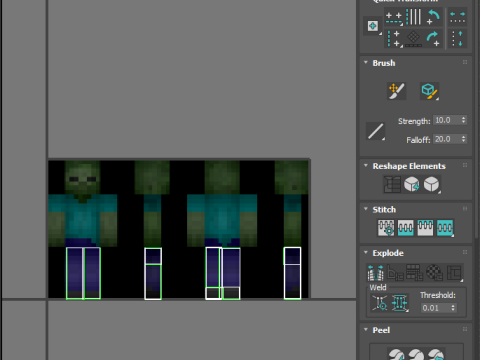The height and width of the screenshot is (360, 480).
Task: Click the Weld Selected subobjects icon
Action: [400, 303]
